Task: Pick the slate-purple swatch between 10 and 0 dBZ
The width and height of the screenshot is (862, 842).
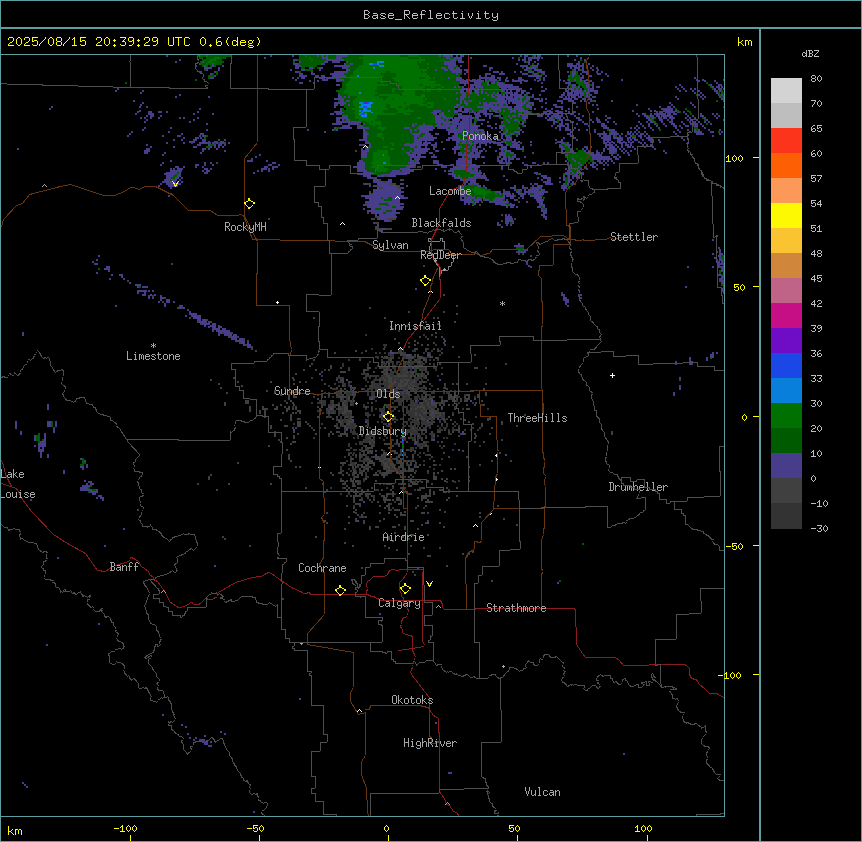Action: pyautogui.click(x=786, y=466)
